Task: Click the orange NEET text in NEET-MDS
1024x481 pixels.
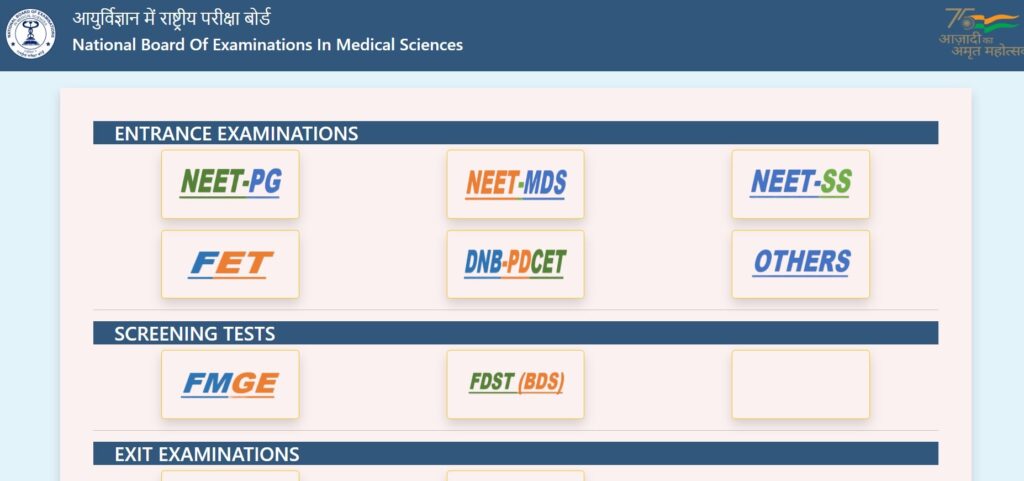Action: point(491,183)
